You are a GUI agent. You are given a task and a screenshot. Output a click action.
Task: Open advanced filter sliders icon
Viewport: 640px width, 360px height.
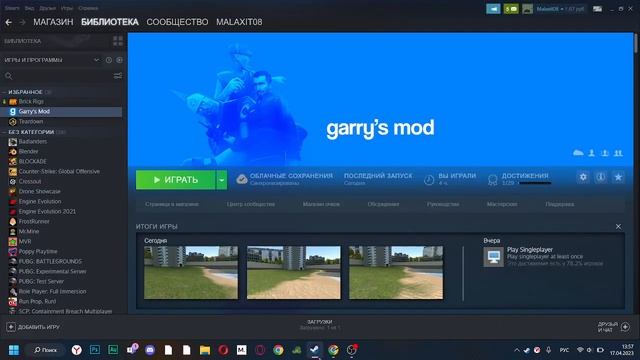(118, 76)
